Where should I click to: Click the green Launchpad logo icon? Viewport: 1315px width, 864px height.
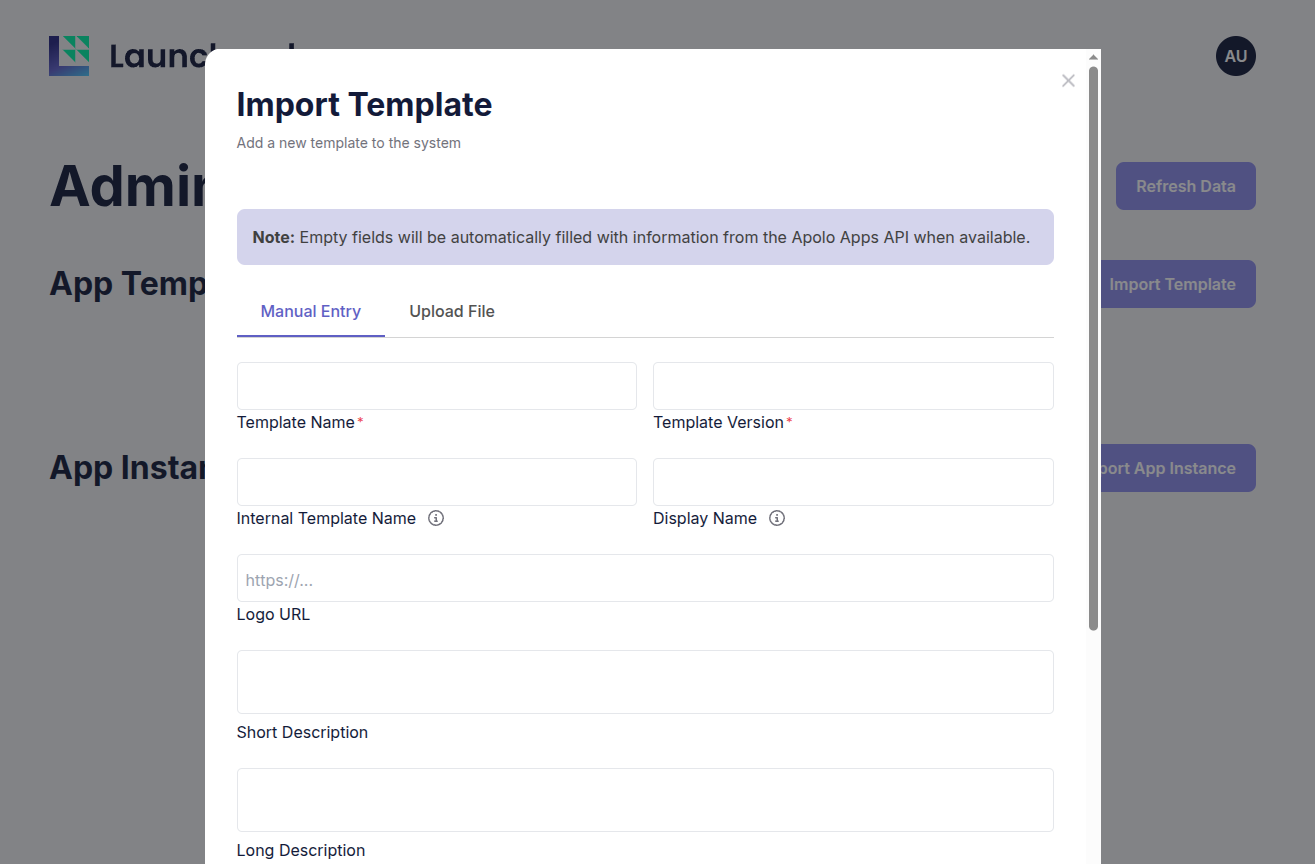point(69,56)
